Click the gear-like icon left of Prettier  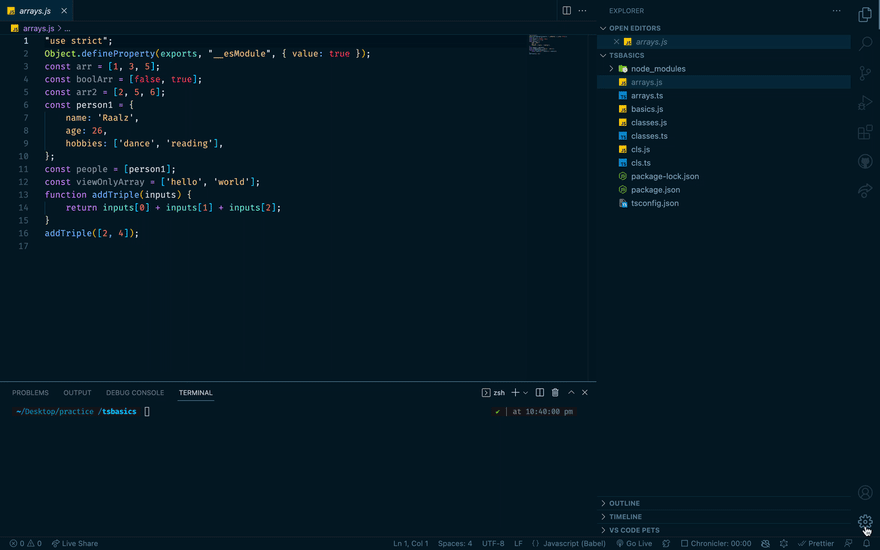tap(783, 543)
